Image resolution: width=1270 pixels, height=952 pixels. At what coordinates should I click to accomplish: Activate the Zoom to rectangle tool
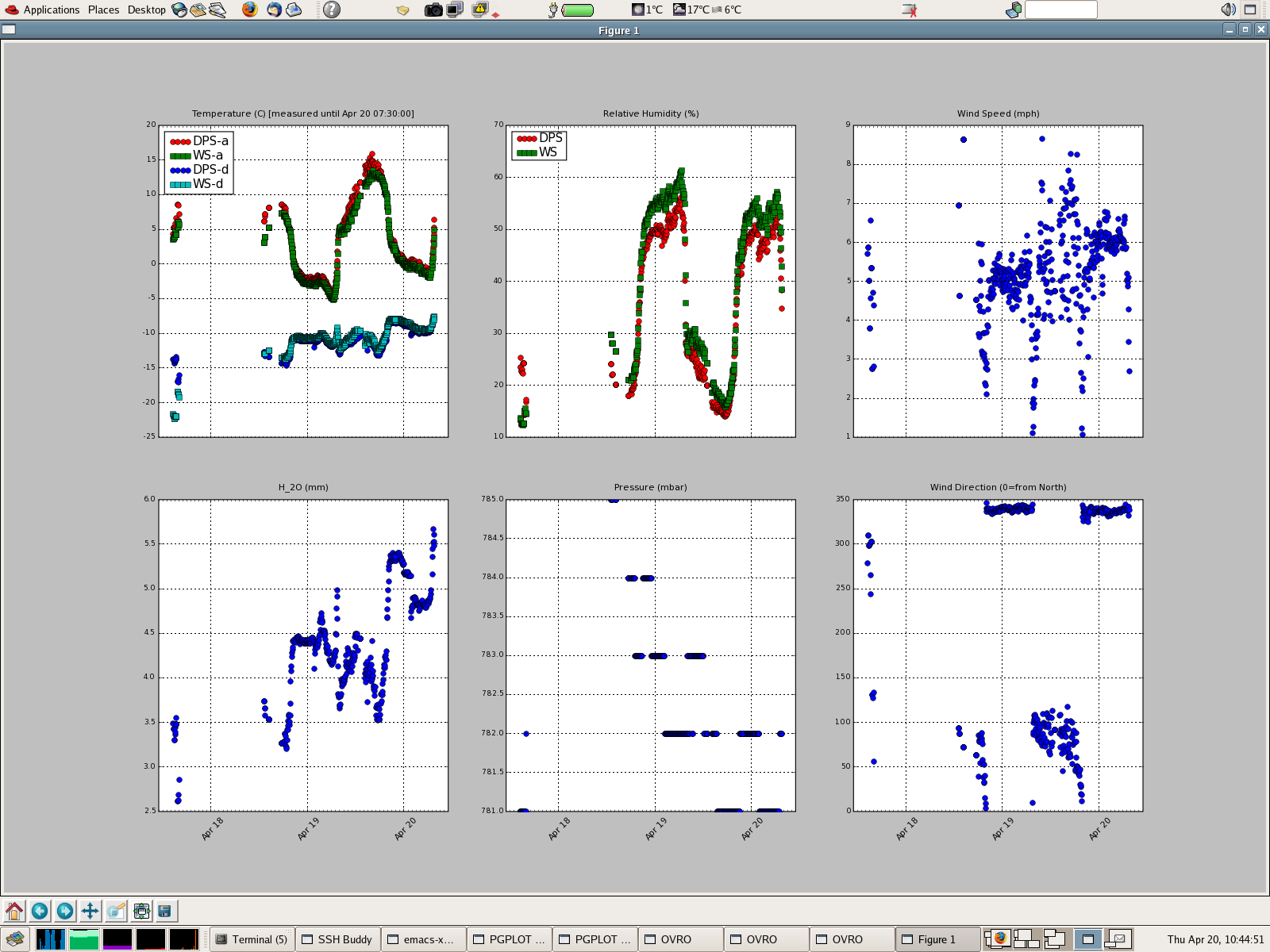tap(116, 911)
